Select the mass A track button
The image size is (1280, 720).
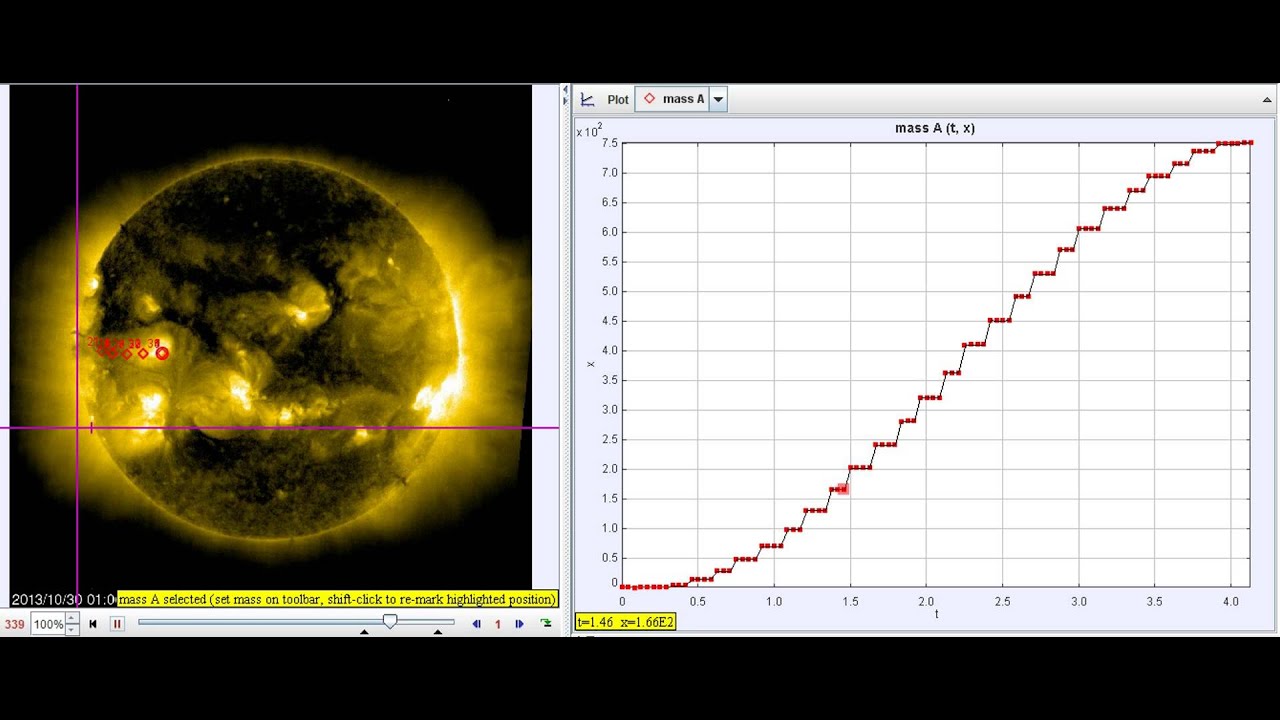click(674, 99)
